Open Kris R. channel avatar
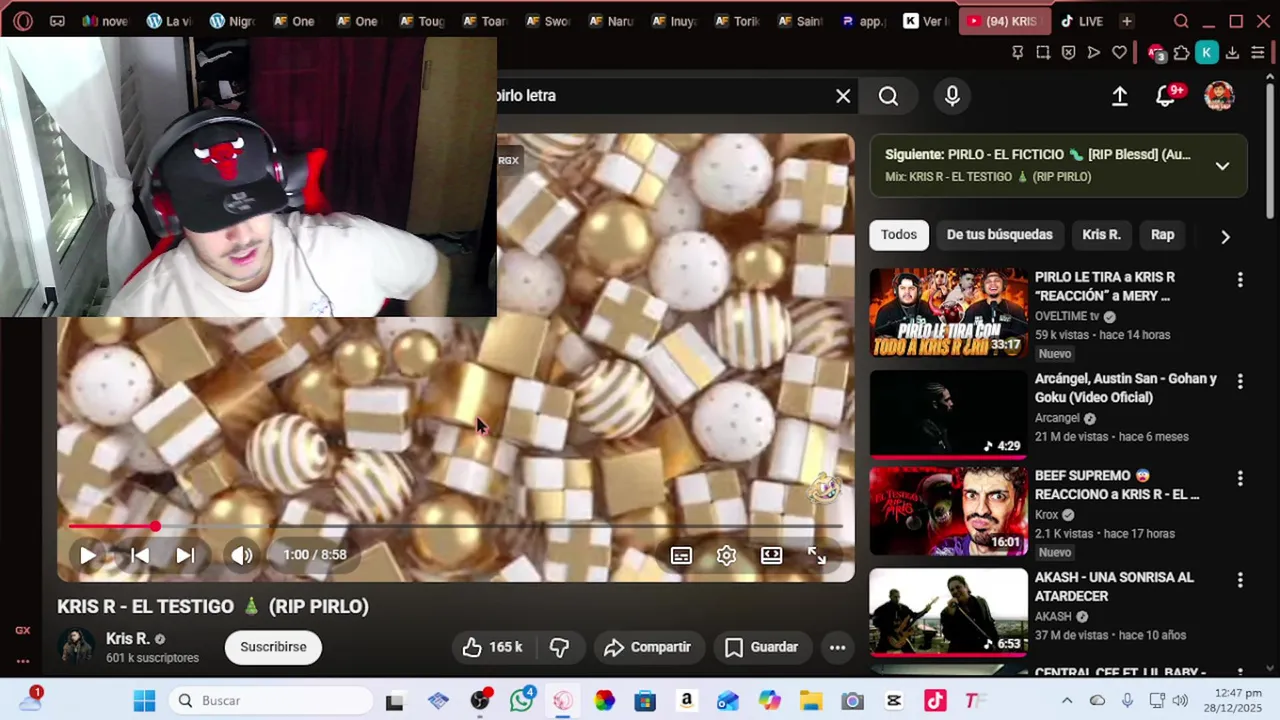Viewport: 1280px width, 720px height. (75, 647)
